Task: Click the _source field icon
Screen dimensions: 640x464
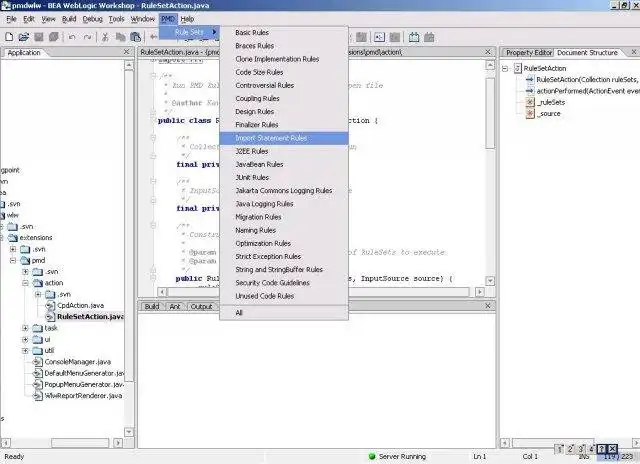Action: [530, 114]
